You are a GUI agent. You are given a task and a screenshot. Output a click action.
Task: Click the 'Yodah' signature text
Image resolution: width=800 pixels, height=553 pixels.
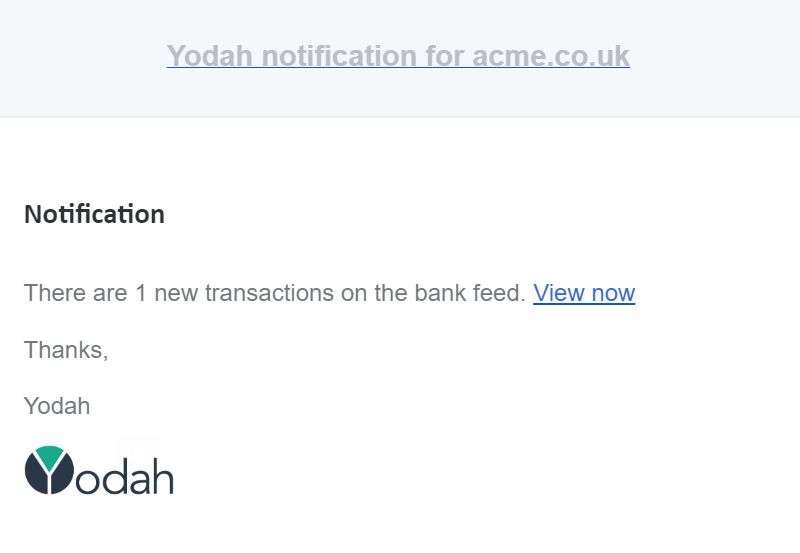tap(57, 406)
